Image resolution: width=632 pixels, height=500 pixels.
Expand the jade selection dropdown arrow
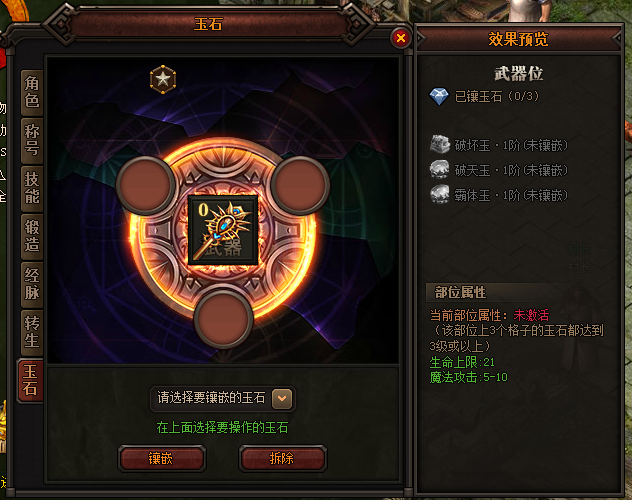pyautogui.click(x=282, y=399)
